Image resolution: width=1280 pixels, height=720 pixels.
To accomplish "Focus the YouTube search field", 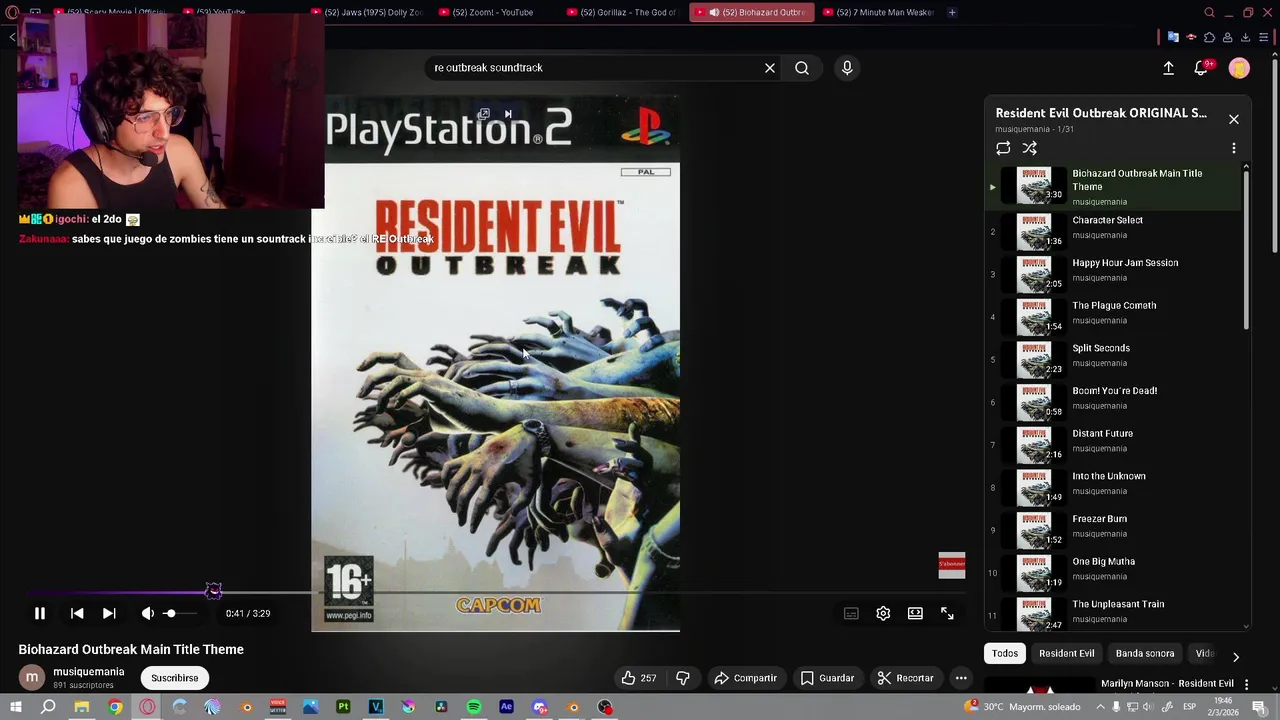I will tap(595, 68).
